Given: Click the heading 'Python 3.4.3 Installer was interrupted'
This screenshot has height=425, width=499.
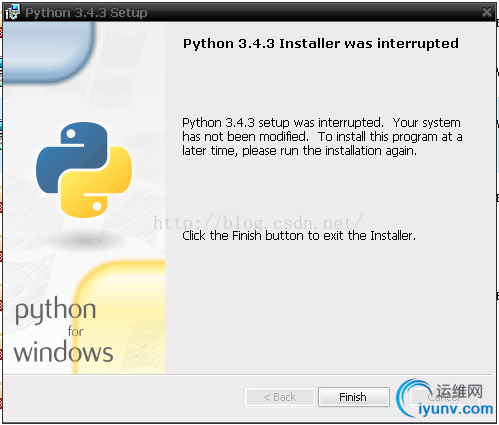Looking at the screenshot, I should [321, 44].
